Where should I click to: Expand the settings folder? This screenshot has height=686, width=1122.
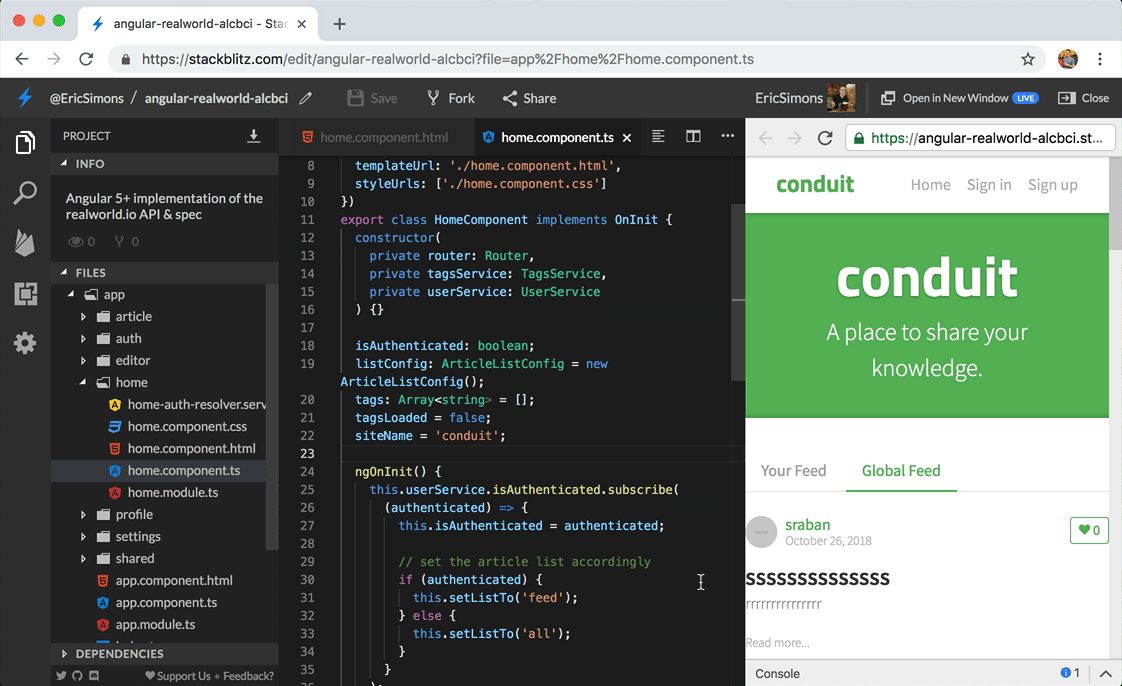pyautogui.click(x=83, y=536)
